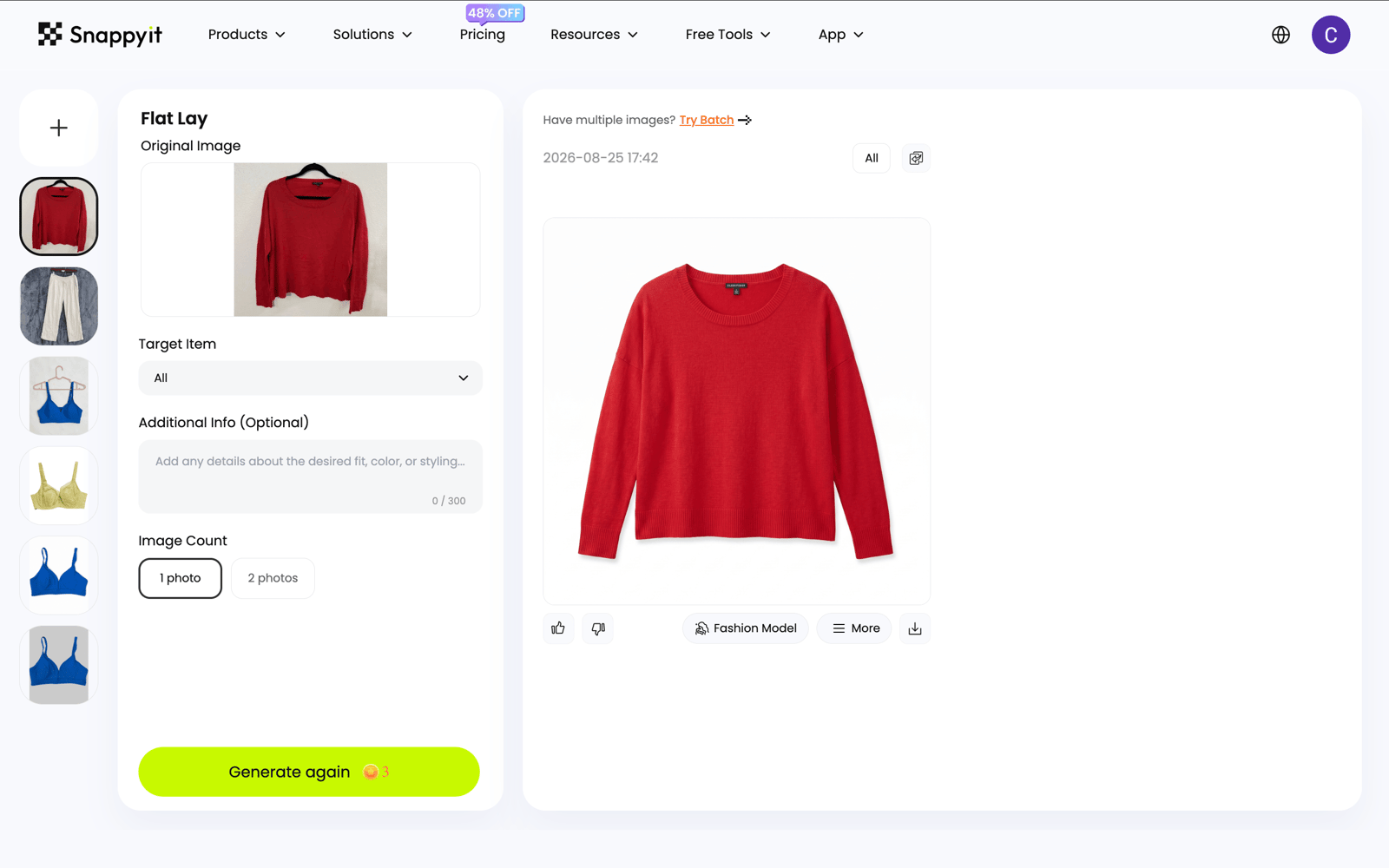The image size is (1389, 868).
Task: Open the More options menu
Action: (x=855, y=628)
